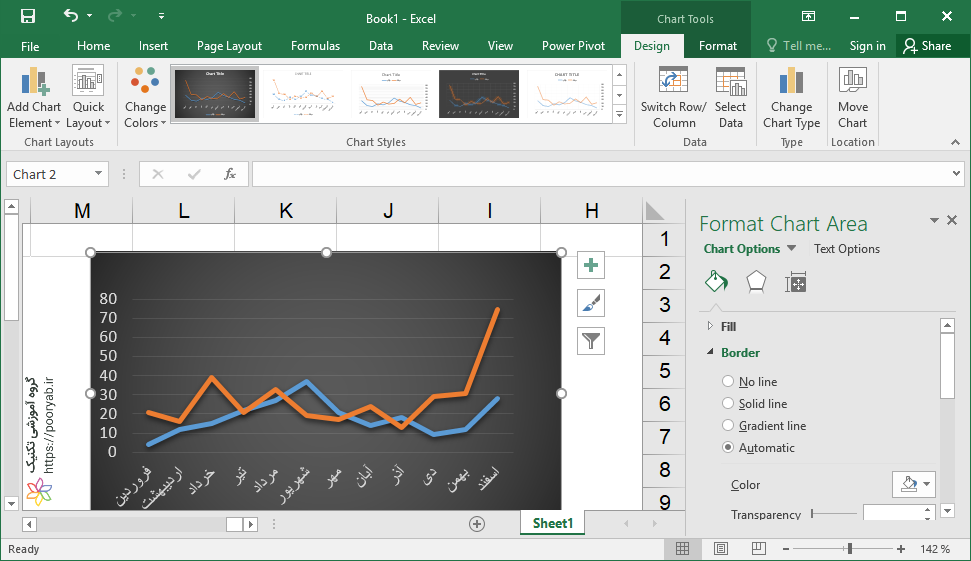
Task: Click Switch Row/Column
Action: [x=674, y=97]
